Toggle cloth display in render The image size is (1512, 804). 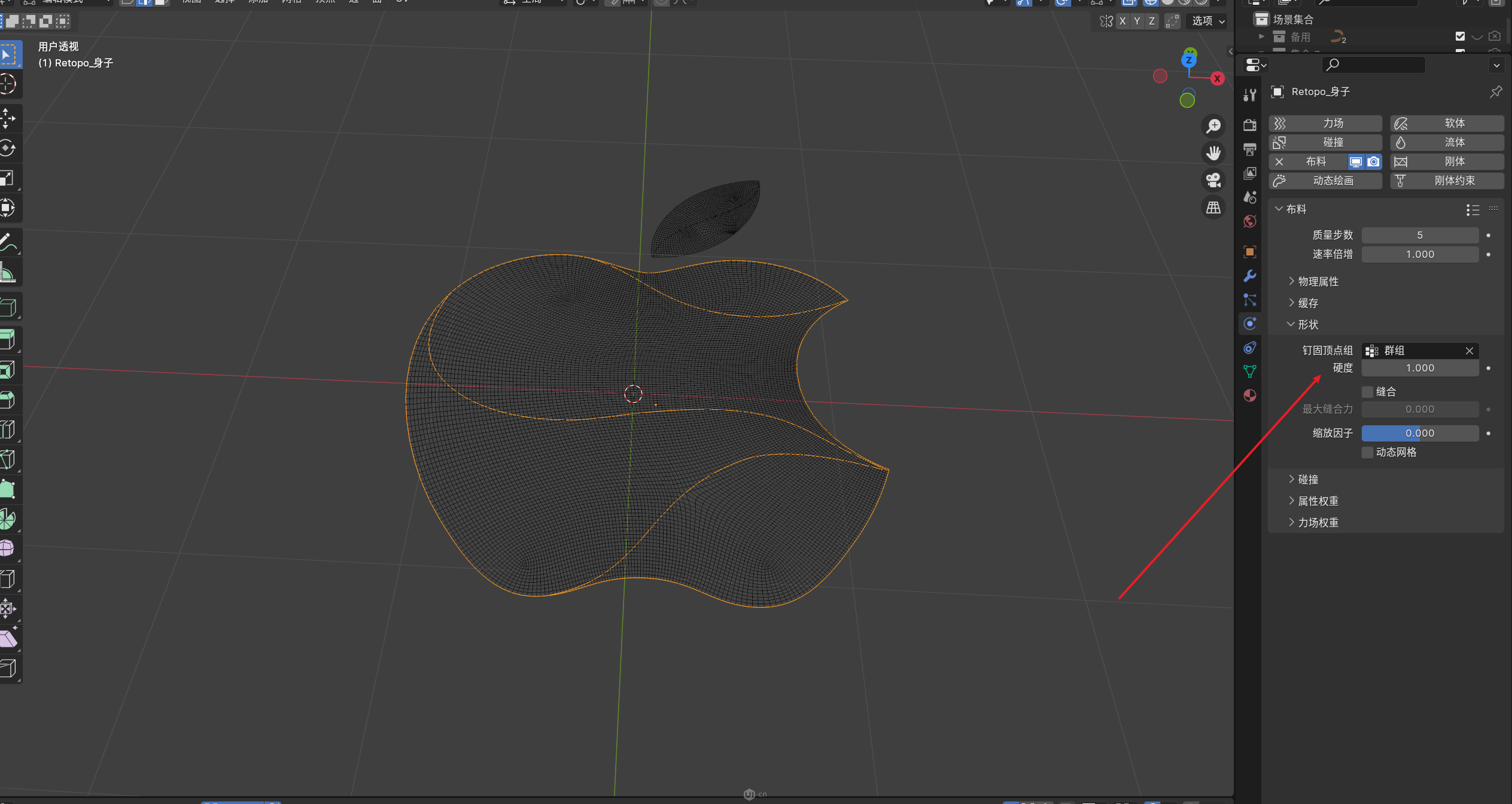(1374, 162)
